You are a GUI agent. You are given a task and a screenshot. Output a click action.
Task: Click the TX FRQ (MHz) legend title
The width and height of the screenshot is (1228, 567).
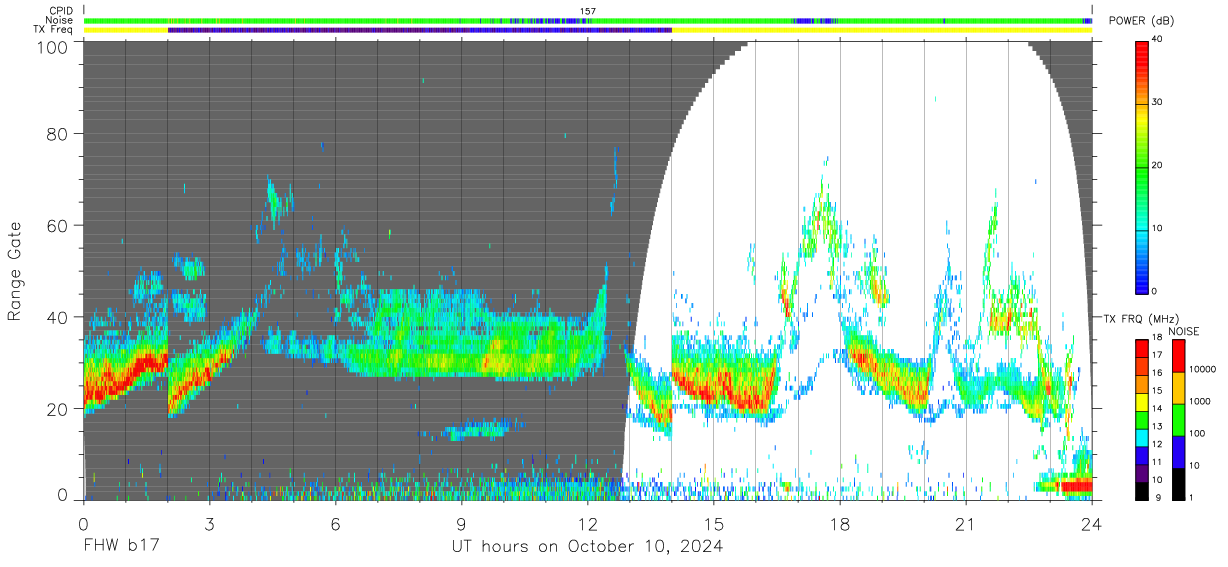click(x=1141, y=319)
